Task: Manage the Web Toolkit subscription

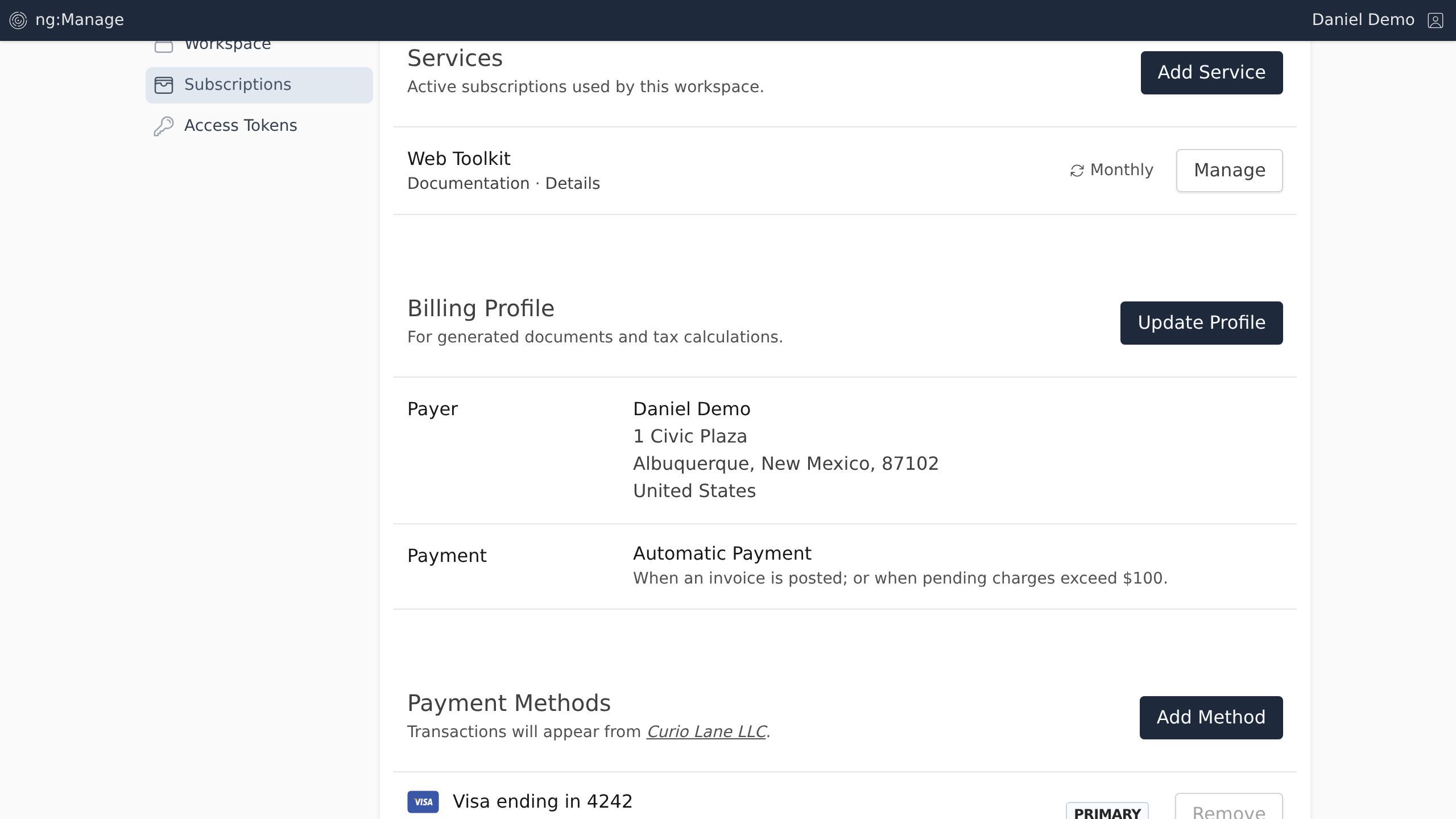Action: [x=1229, y=171]
